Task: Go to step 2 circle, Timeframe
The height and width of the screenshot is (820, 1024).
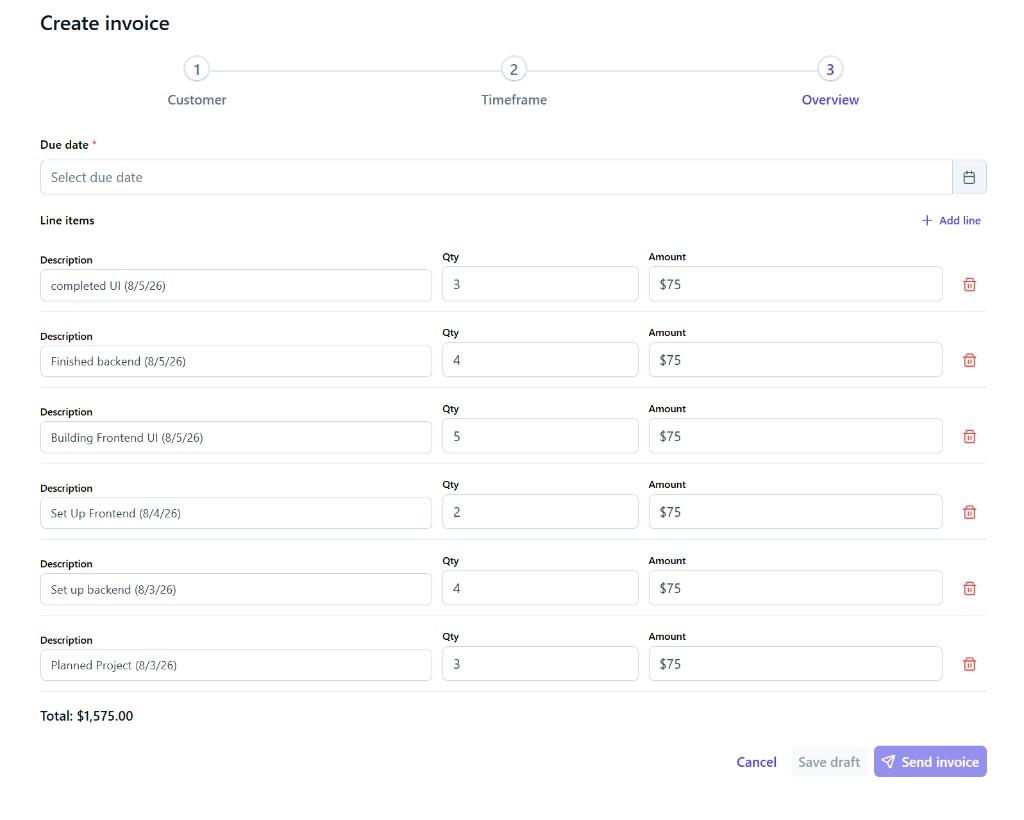Action: click(x=514, y=69)
